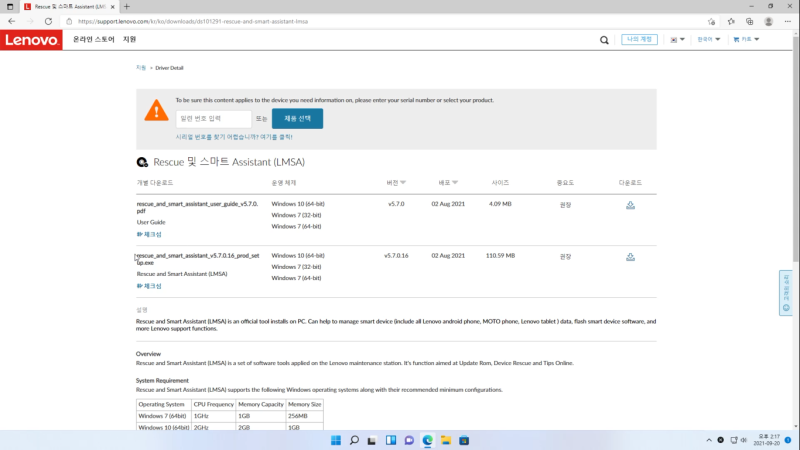800x450 pixels.
Task: Open Windows Start menu
Action: 336,440
